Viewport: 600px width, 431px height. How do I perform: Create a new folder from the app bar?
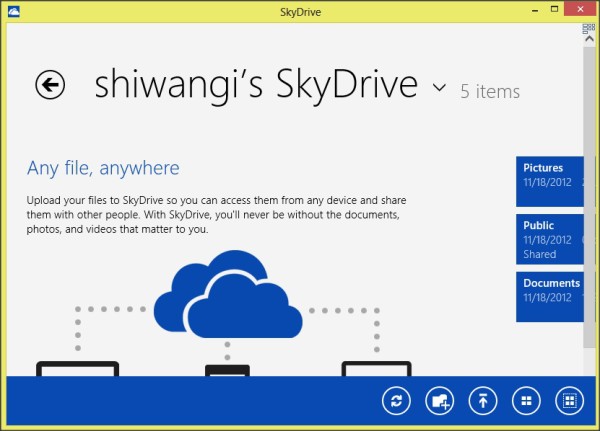(x=439, y=401)
